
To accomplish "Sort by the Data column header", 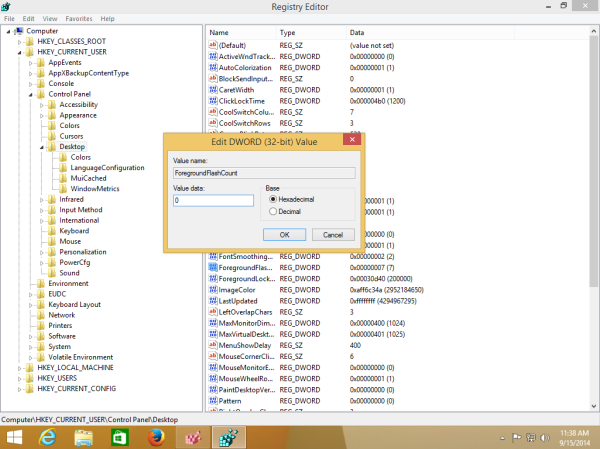I will coord(430,33).
